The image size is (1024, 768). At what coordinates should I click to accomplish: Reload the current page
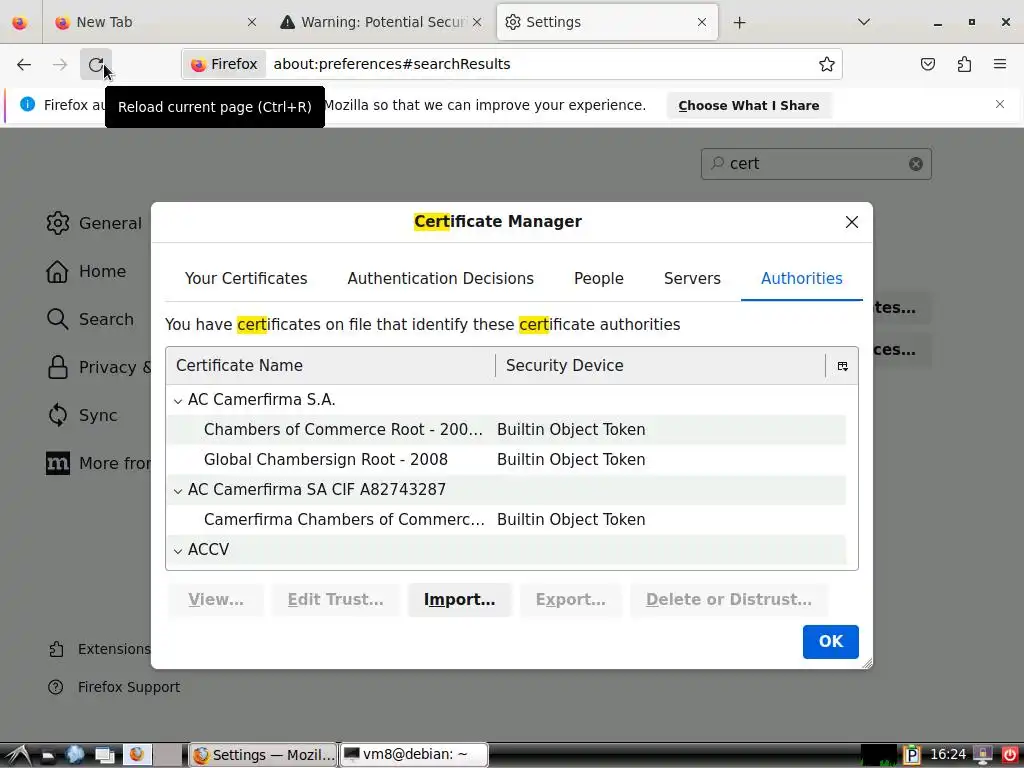[x=96, y=64]
